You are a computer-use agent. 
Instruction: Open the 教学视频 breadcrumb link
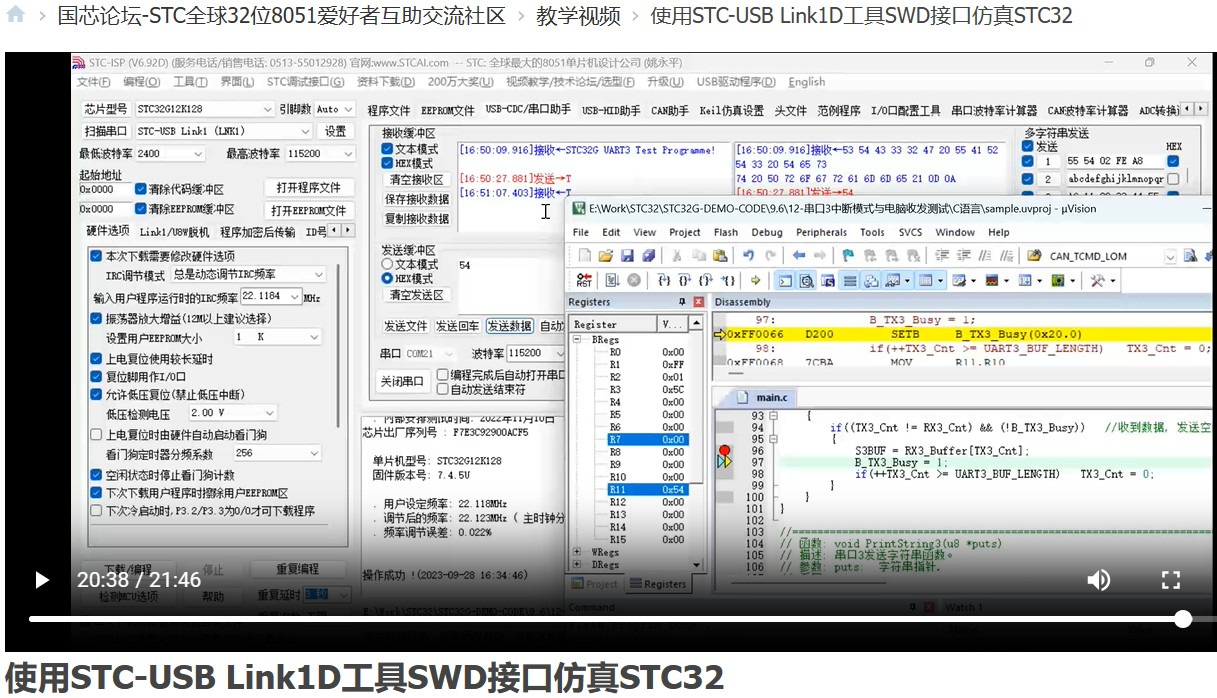coord(578,15)
